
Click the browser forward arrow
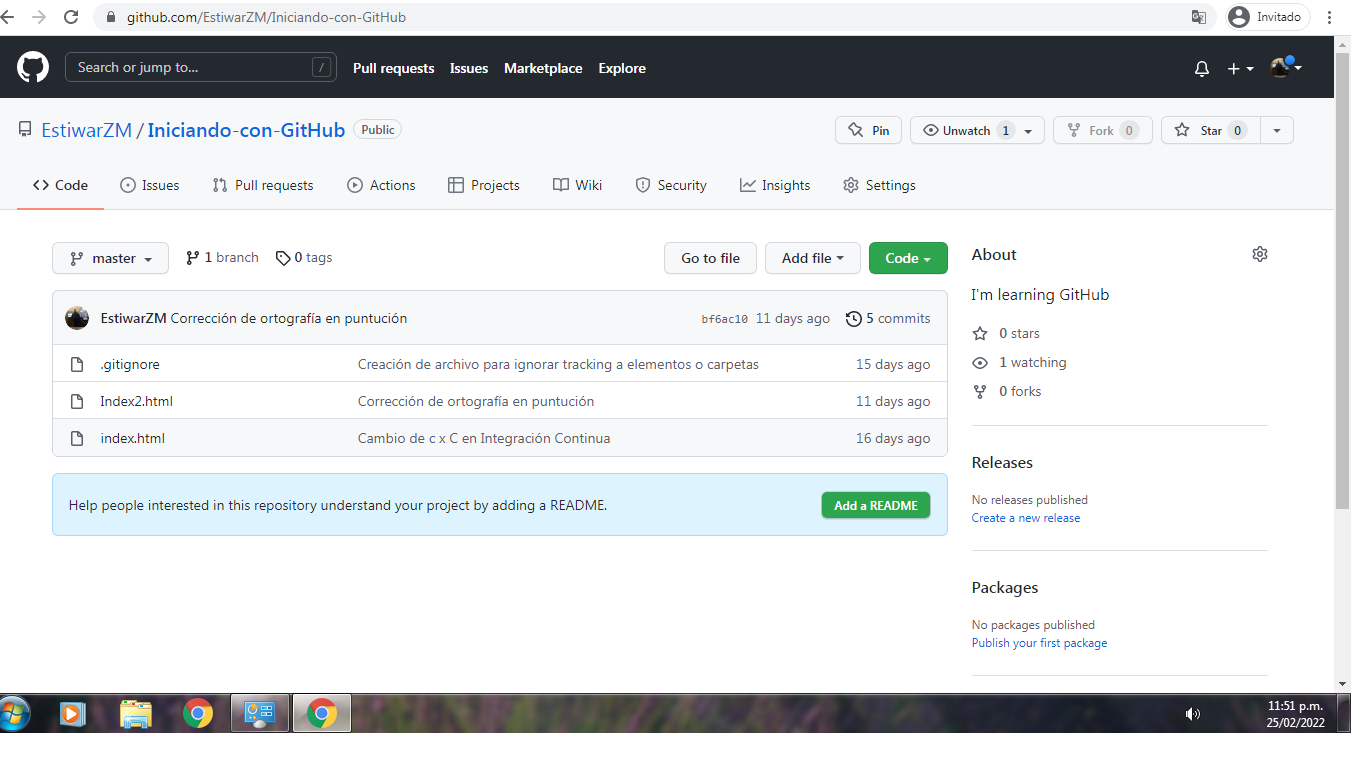[x=39, y=17]
